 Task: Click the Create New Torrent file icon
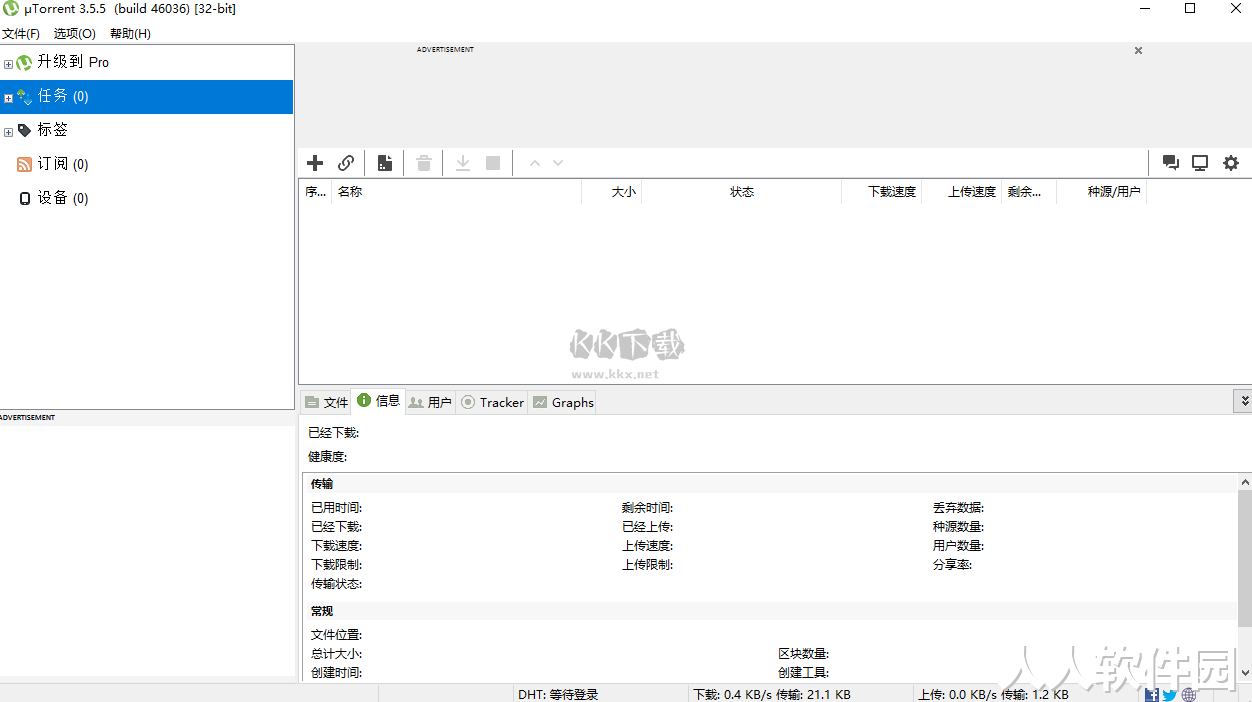pyautogui.click(x=384, y=163)
